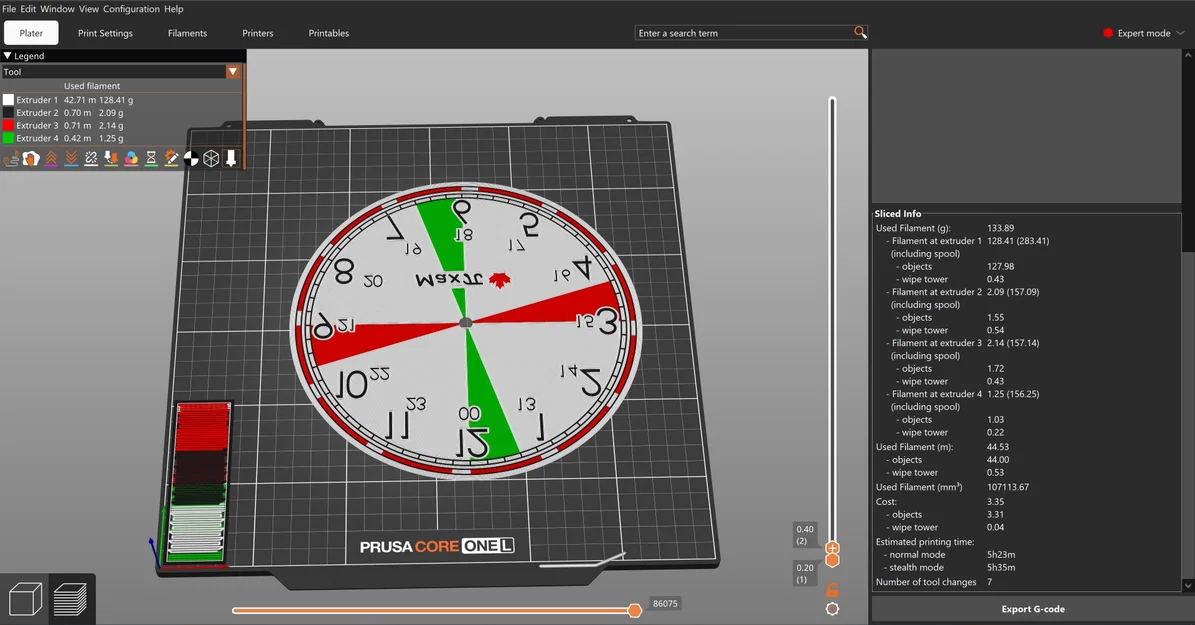Open the Tool view type dropdown
1195x625 pixels.
[x=233, y=72]
